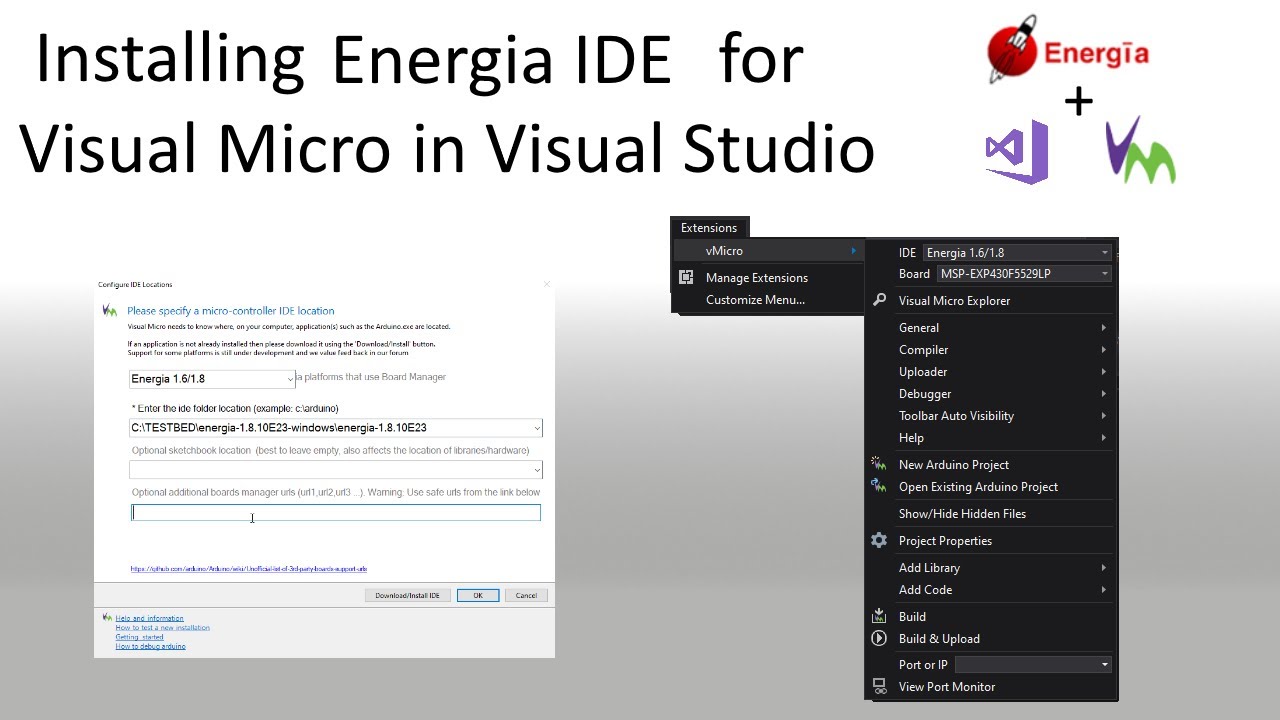Click the gear icon beside Project Properties
The image size is (1280, 720).
coord(879,540)
